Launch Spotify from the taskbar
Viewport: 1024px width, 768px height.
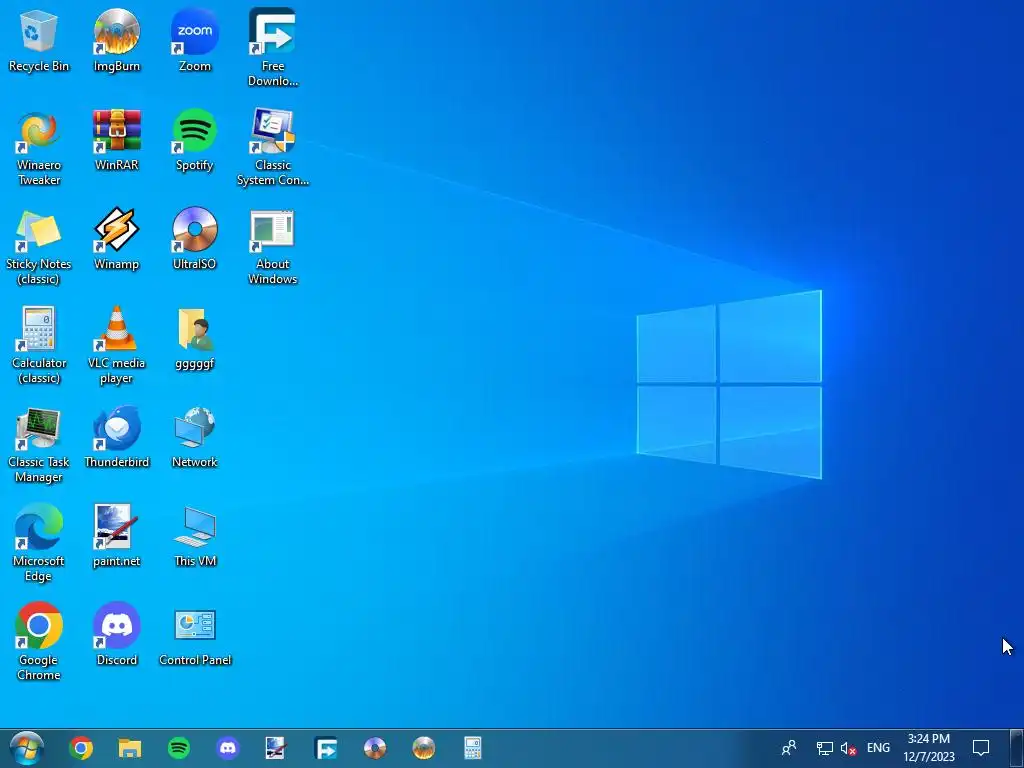pyautogui.click(x=179, y=748)
